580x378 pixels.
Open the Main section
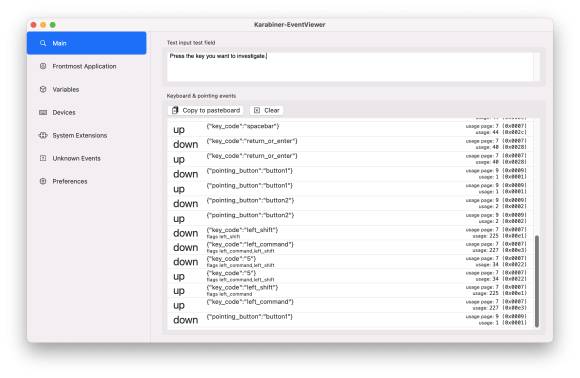(87, 43)
